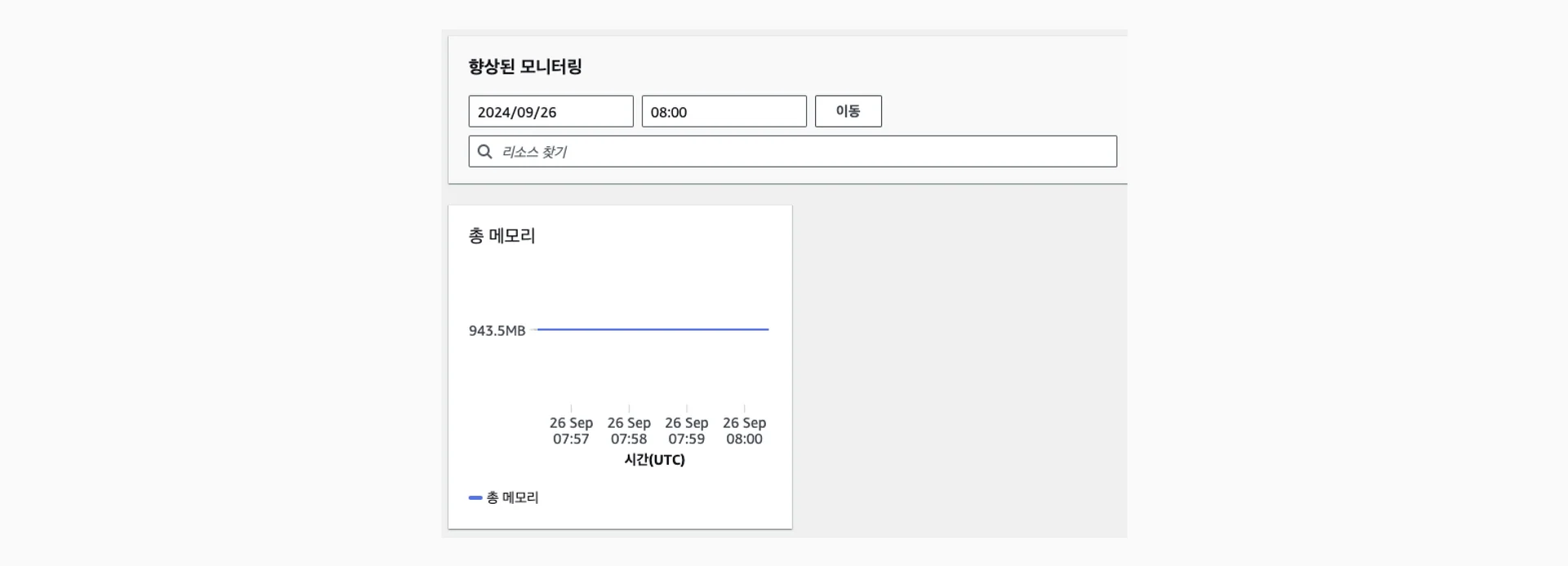Click the time field showing 08:00
The width and height of the screenshot is (1568, 566).
click(x=724, y=111)
